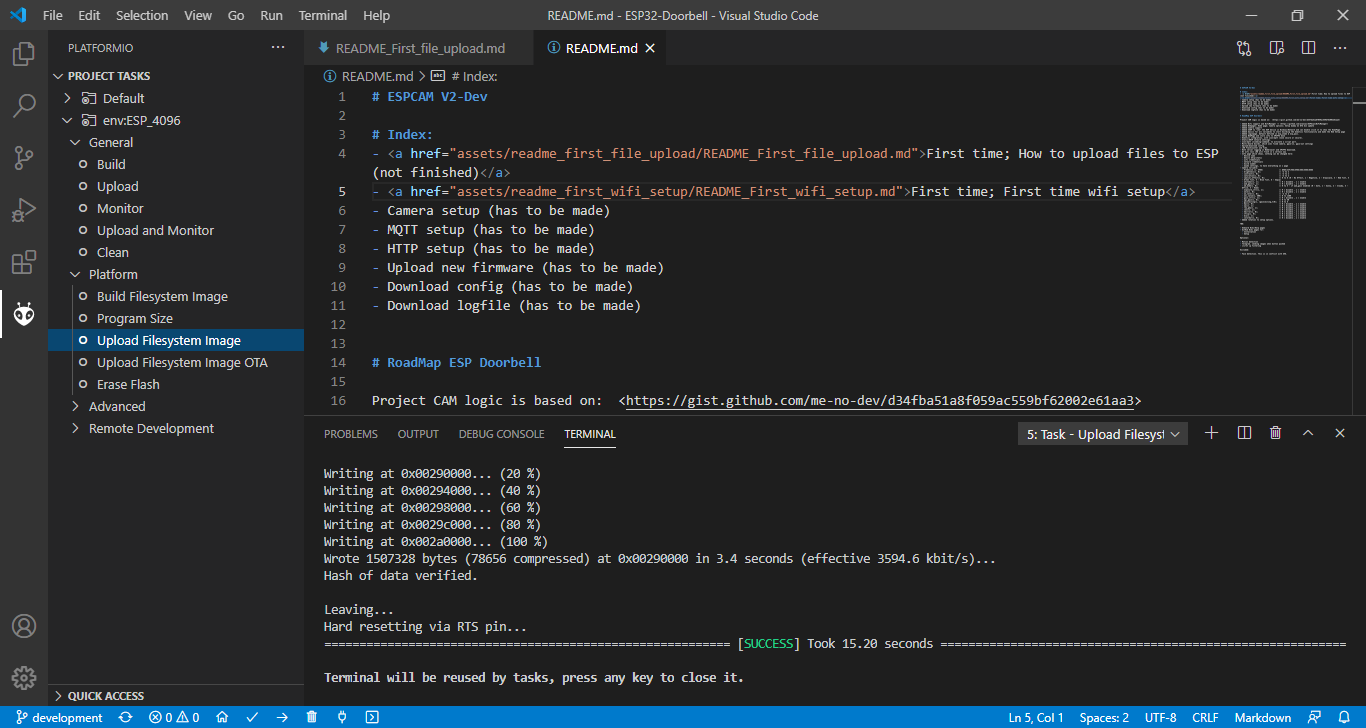Split the terminal panel
Screen dimensions: 1366x728
(1244, 433)
